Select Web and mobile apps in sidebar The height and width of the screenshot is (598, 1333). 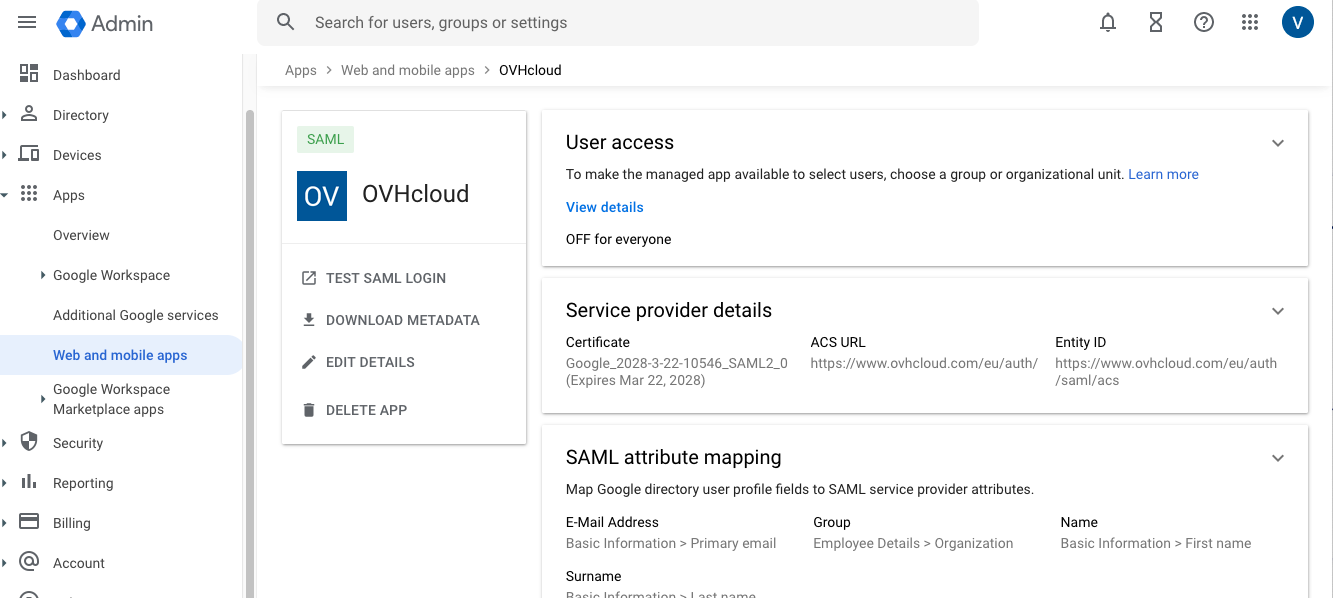(120, 355)
